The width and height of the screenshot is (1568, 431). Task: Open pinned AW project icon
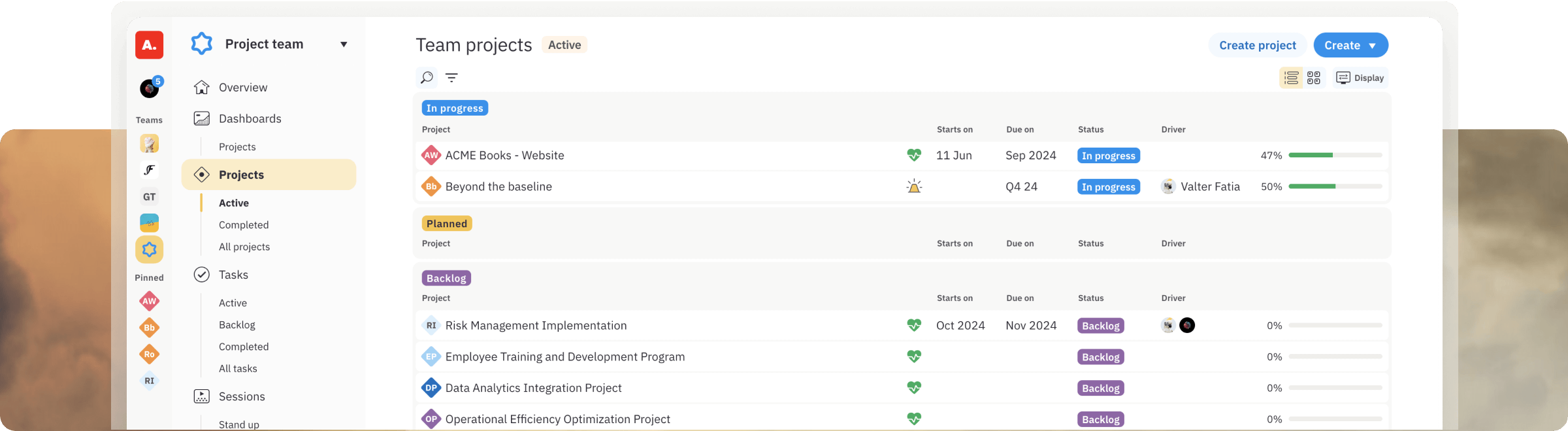(x=150, y=301)
